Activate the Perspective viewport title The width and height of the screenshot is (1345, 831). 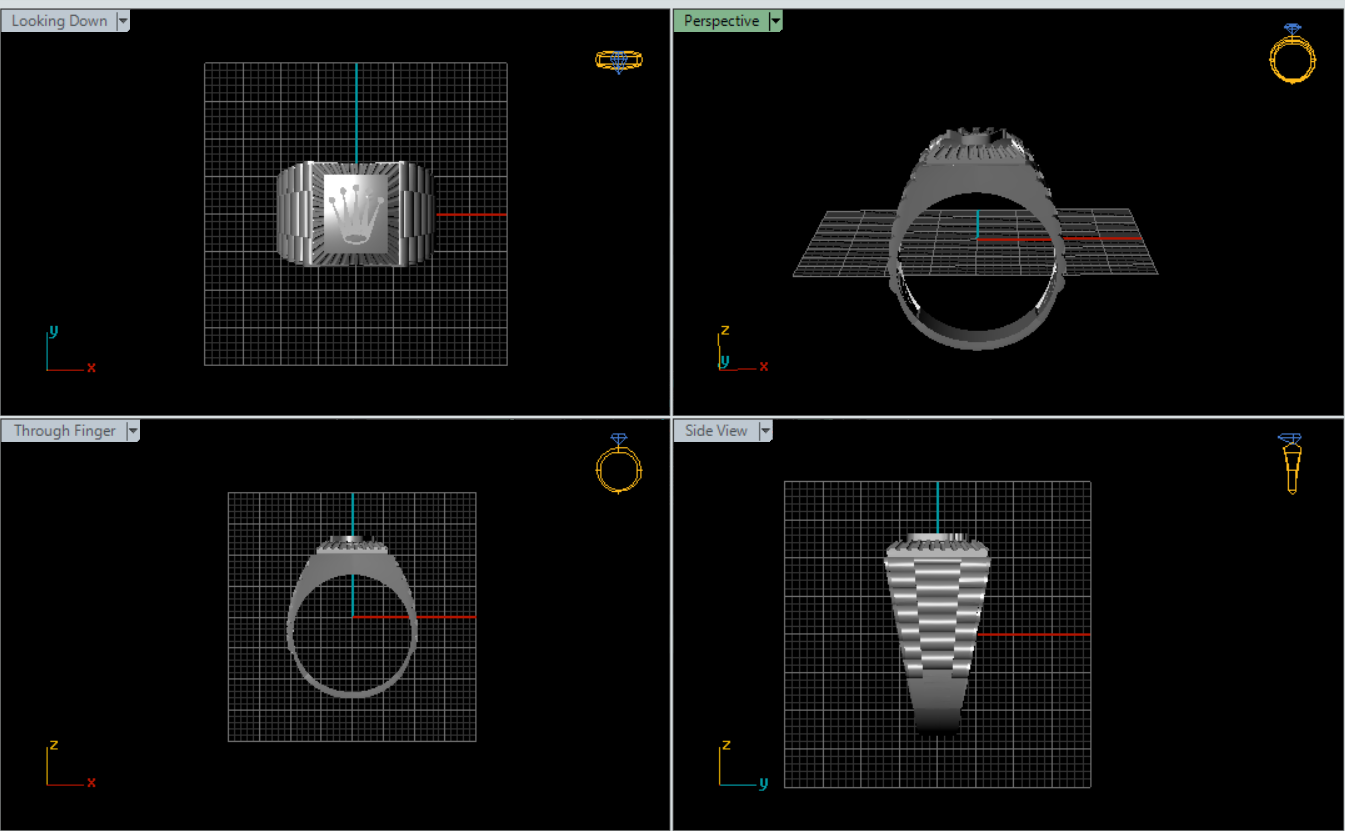coord(721,21)
